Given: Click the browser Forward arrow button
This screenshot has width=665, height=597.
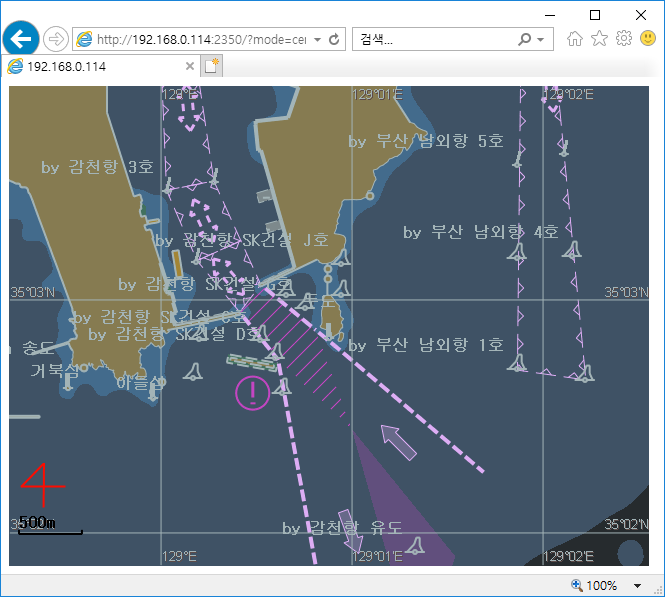Looking at the screenshot, I should point(56,39).
